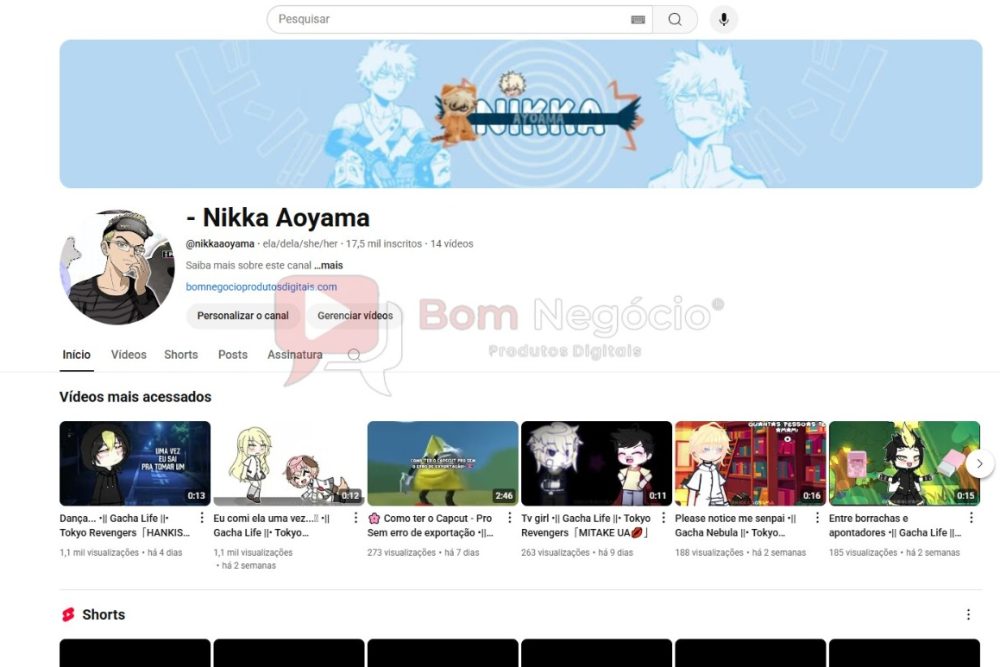Switch to the Vídeos tab
This screenshot has height=667, width=1000.
(x=129, y=355)
